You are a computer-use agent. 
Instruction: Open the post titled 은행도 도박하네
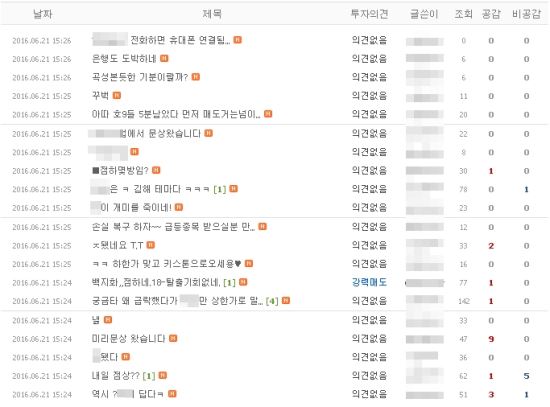124,59
